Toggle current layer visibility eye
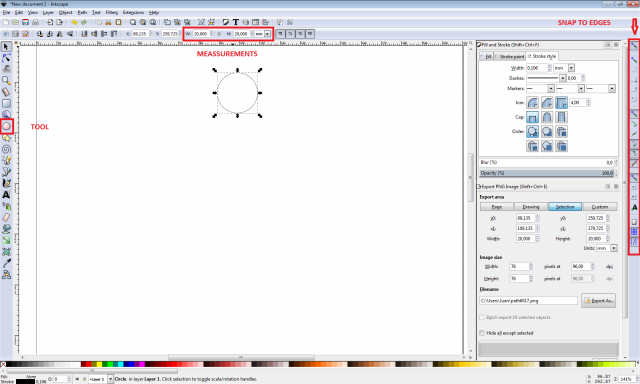The image size is (640, 384). [x=77, y=379]
